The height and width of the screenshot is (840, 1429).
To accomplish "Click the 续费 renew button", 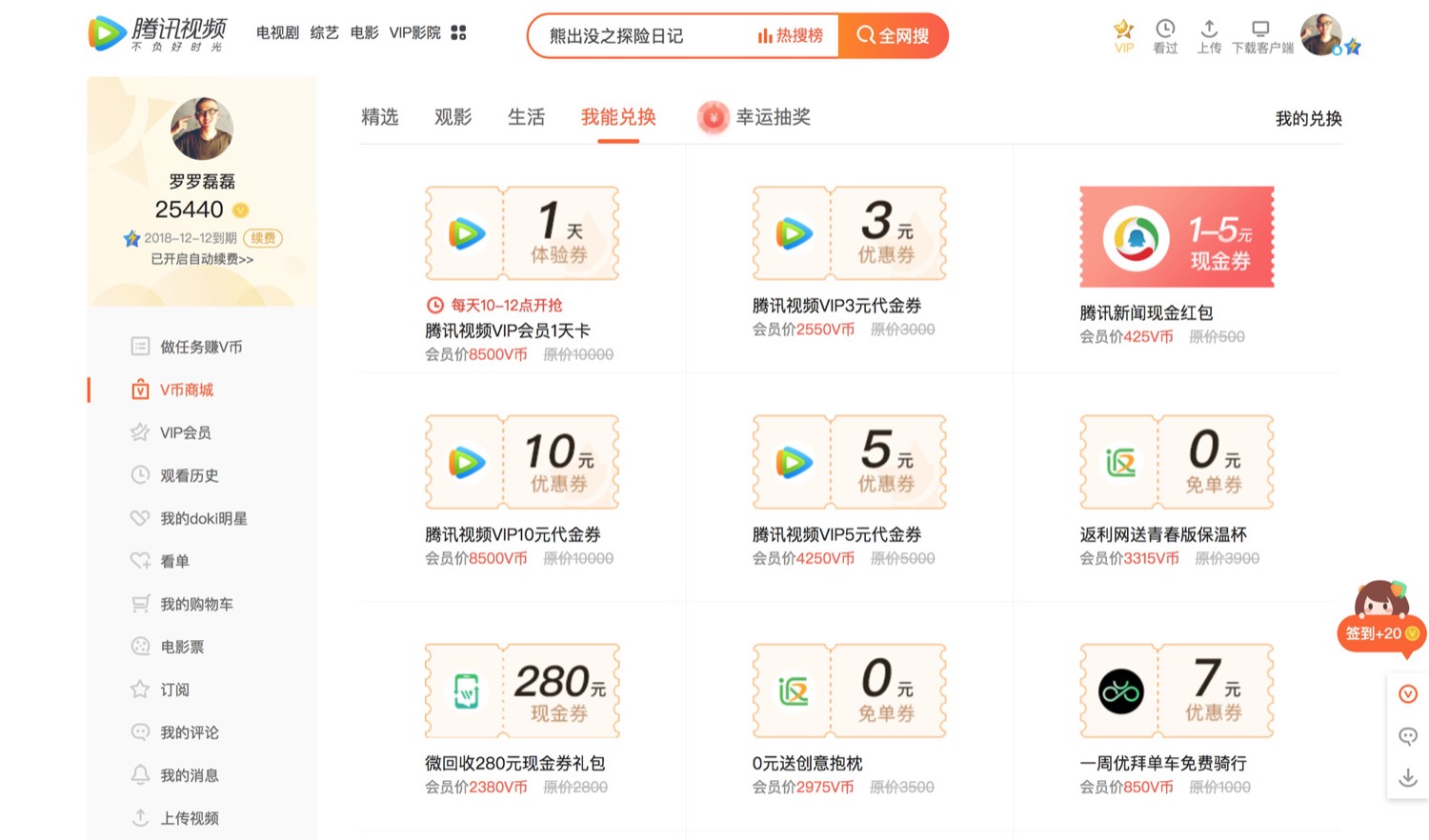I will click(263, 238).
